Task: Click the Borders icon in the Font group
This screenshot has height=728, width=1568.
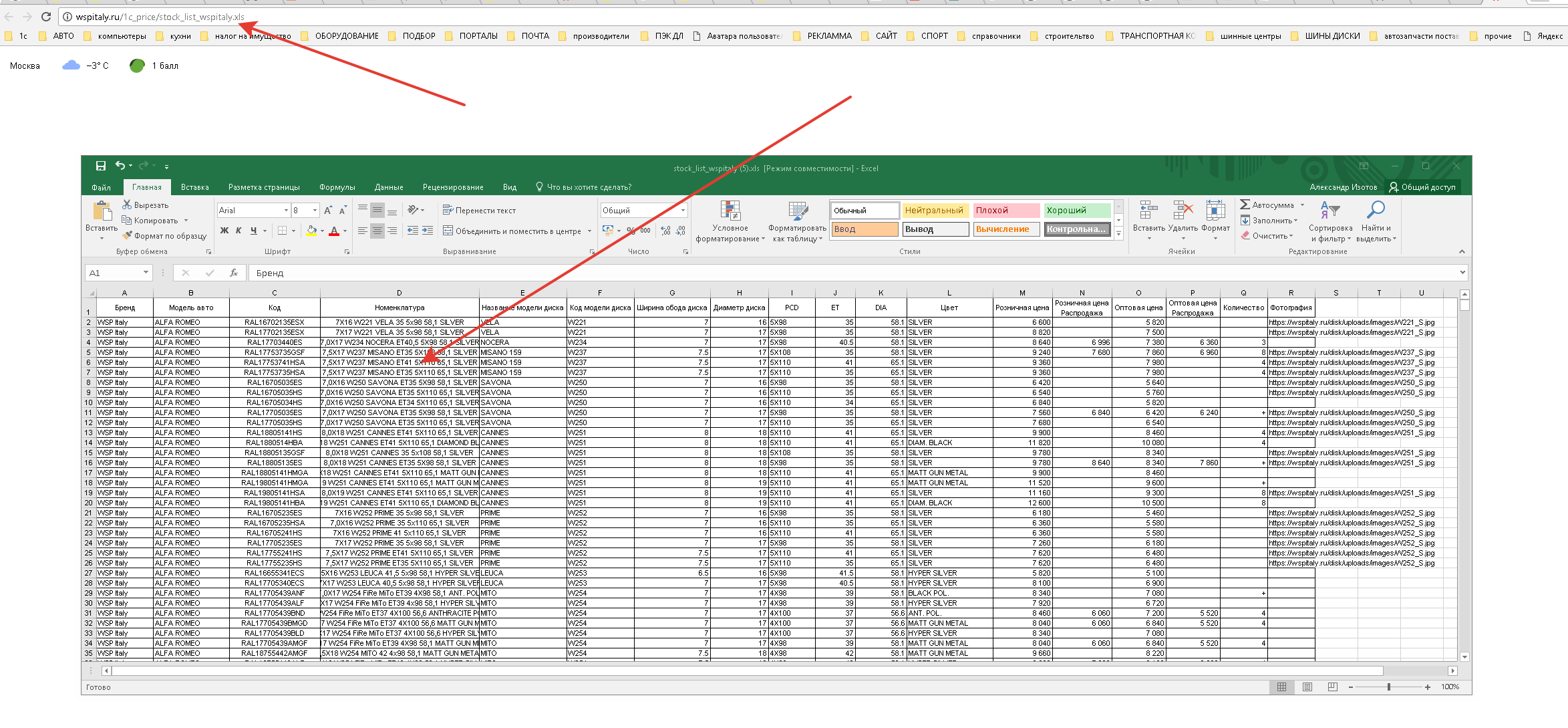Action: 283,231
